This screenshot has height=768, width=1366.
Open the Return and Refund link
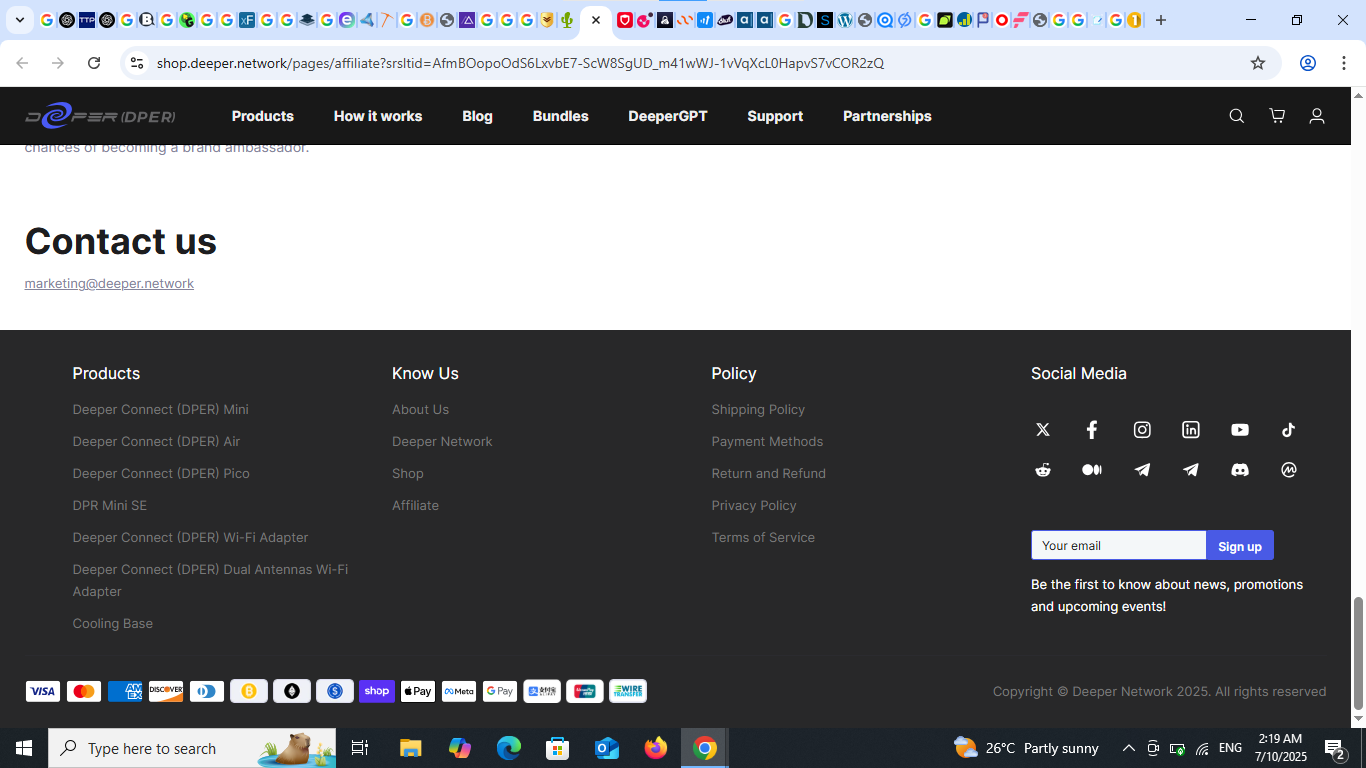tap(769, 473)
